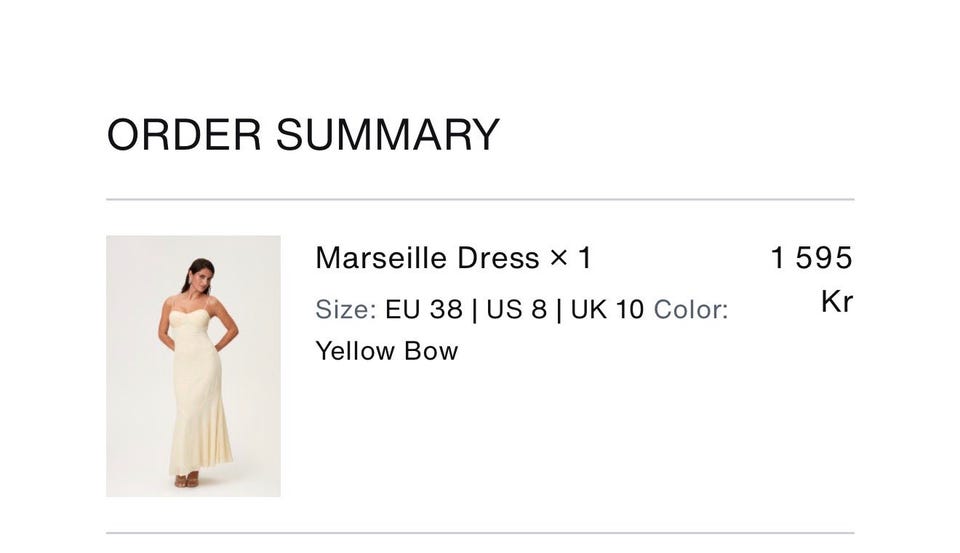This screenshot has height=553, width=960.
Task: Click the divider line below the heading
Action: pyautogui.click(x=480, y=199)
